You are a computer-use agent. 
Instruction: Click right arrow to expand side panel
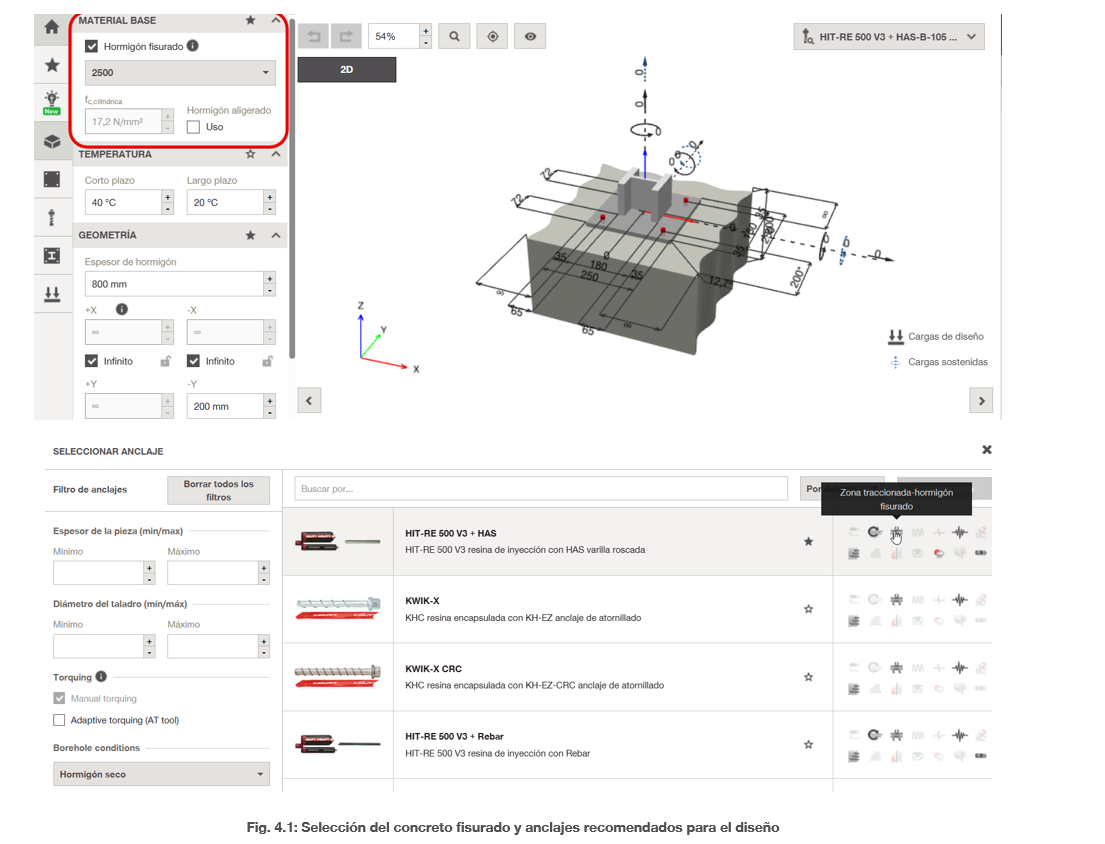[981, 401]
